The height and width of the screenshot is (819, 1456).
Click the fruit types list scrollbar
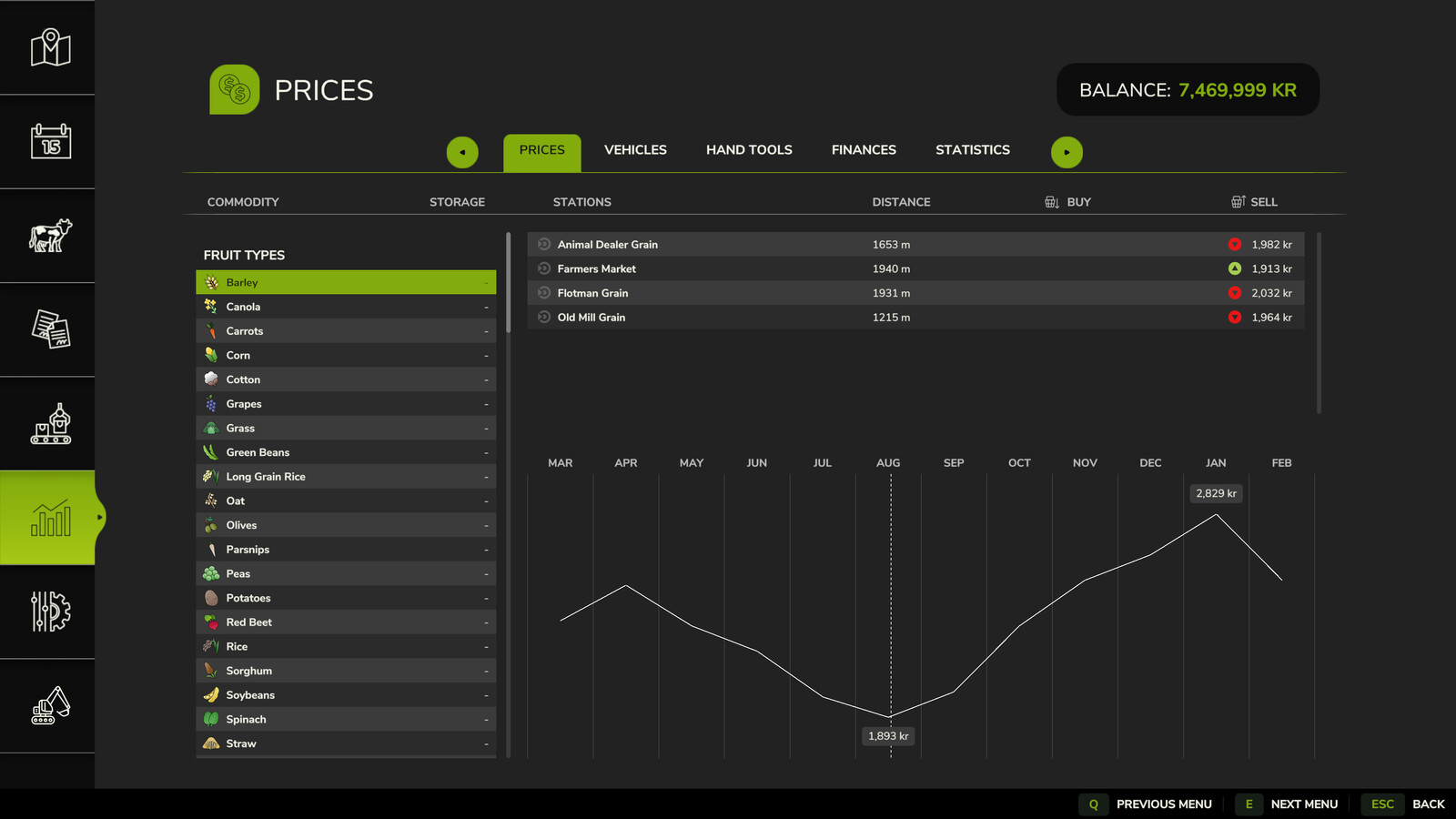coord(508,282)
